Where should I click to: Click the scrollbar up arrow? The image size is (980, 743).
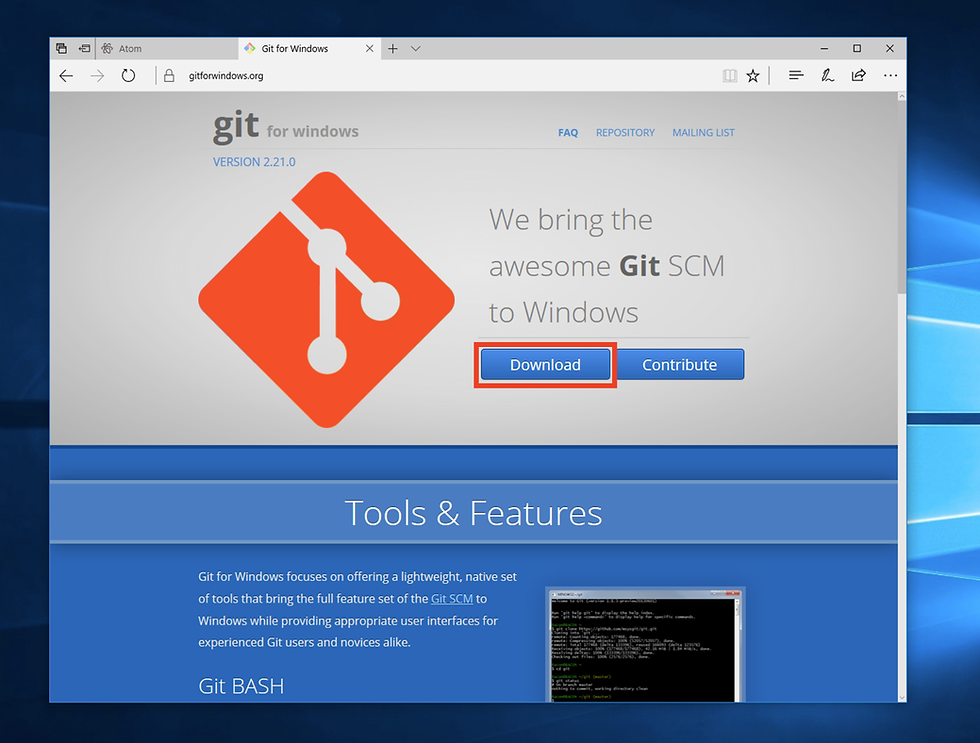[902, 96]
